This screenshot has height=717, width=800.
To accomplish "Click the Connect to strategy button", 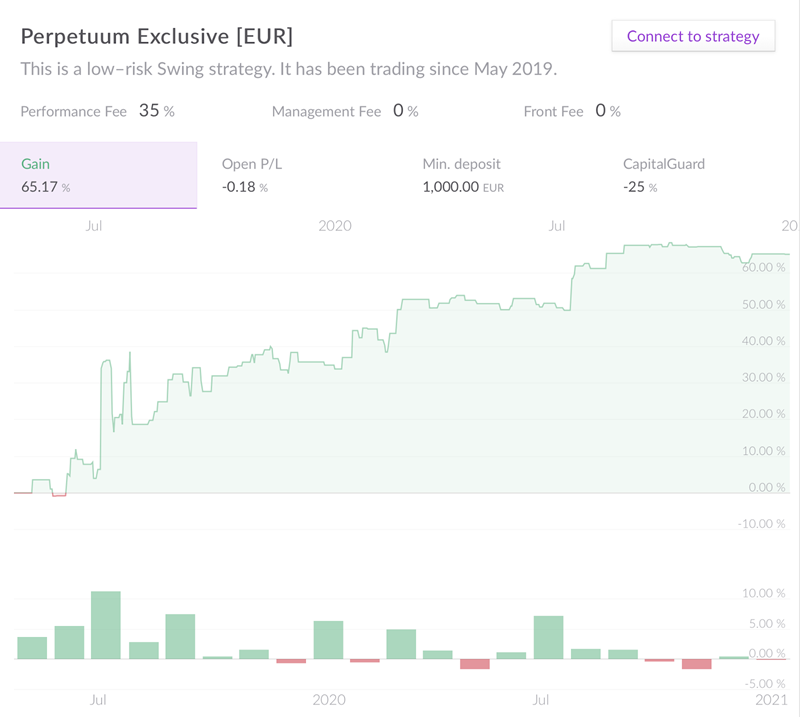I will tap(693, 36).
